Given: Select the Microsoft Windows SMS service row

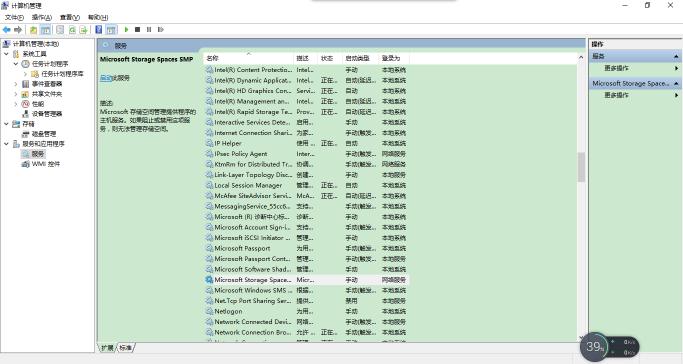Looking at the screenshot, I should (x=306, y=290).
